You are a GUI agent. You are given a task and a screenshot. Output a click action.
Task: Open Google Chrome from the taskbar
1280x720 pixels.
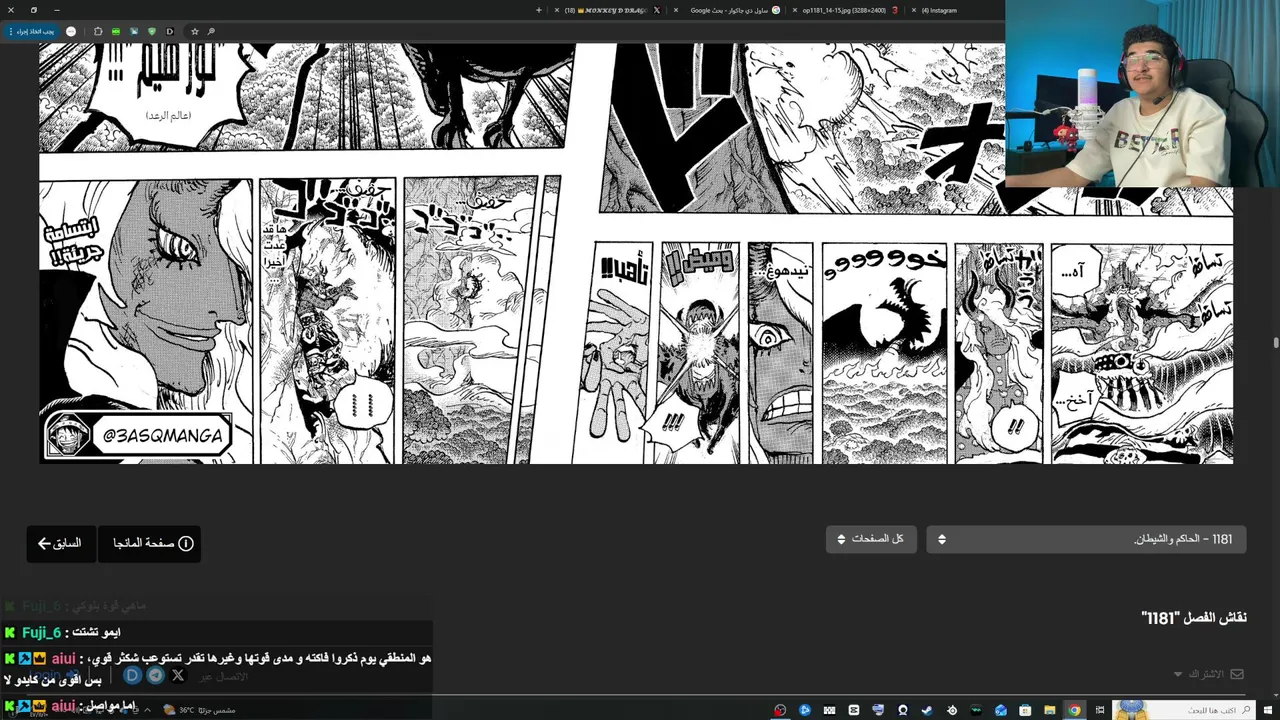click(1073, 710)
